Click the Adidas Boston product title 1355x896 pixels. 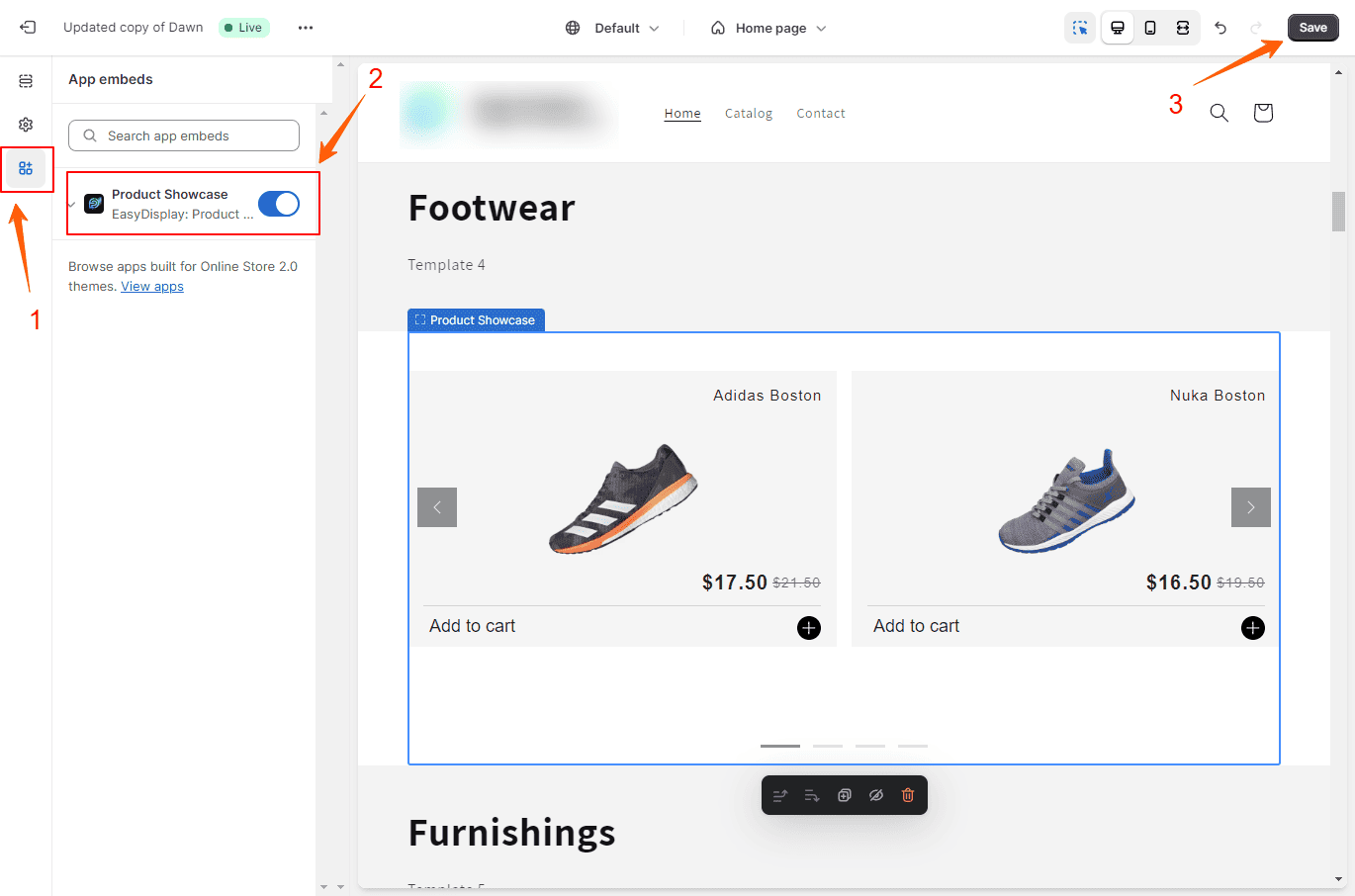[x=768, y=396]
